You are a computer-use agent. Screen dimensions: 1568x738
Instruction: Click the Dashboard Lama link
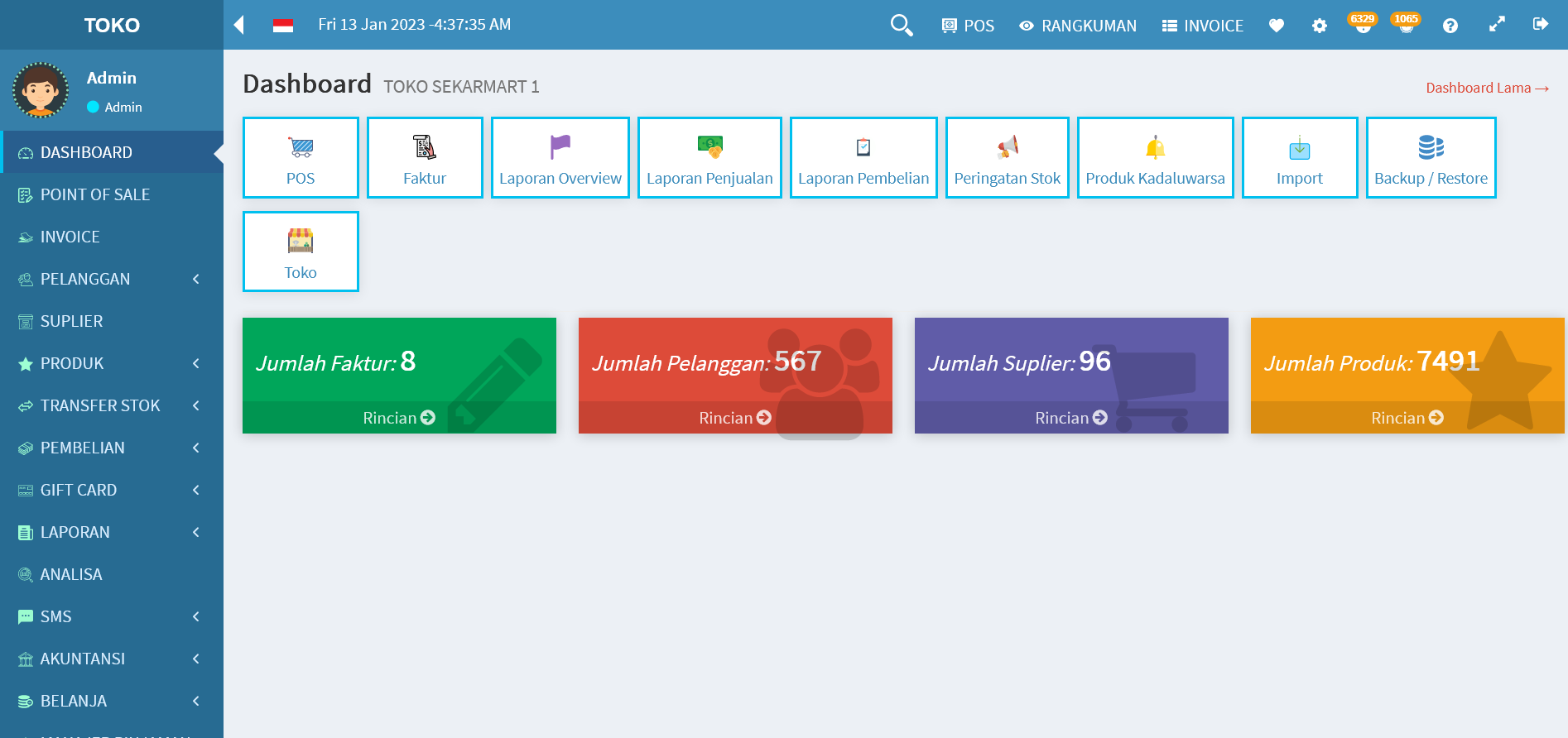pyautogui.click(x=1486, y=88)
